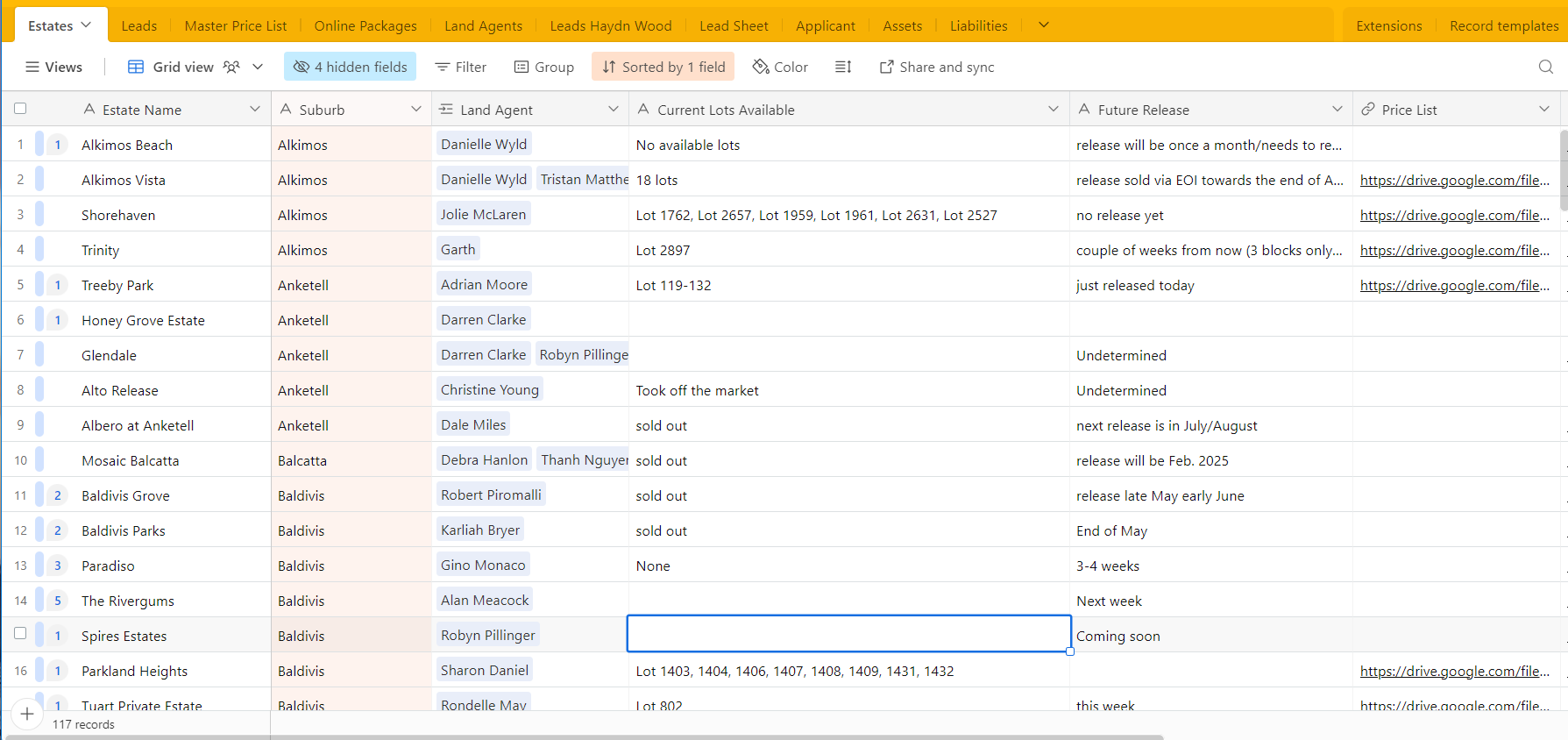Viewport: 1568px width, 740px height.
Task: Open the Land Agents tab
Action: coord(483,25)
